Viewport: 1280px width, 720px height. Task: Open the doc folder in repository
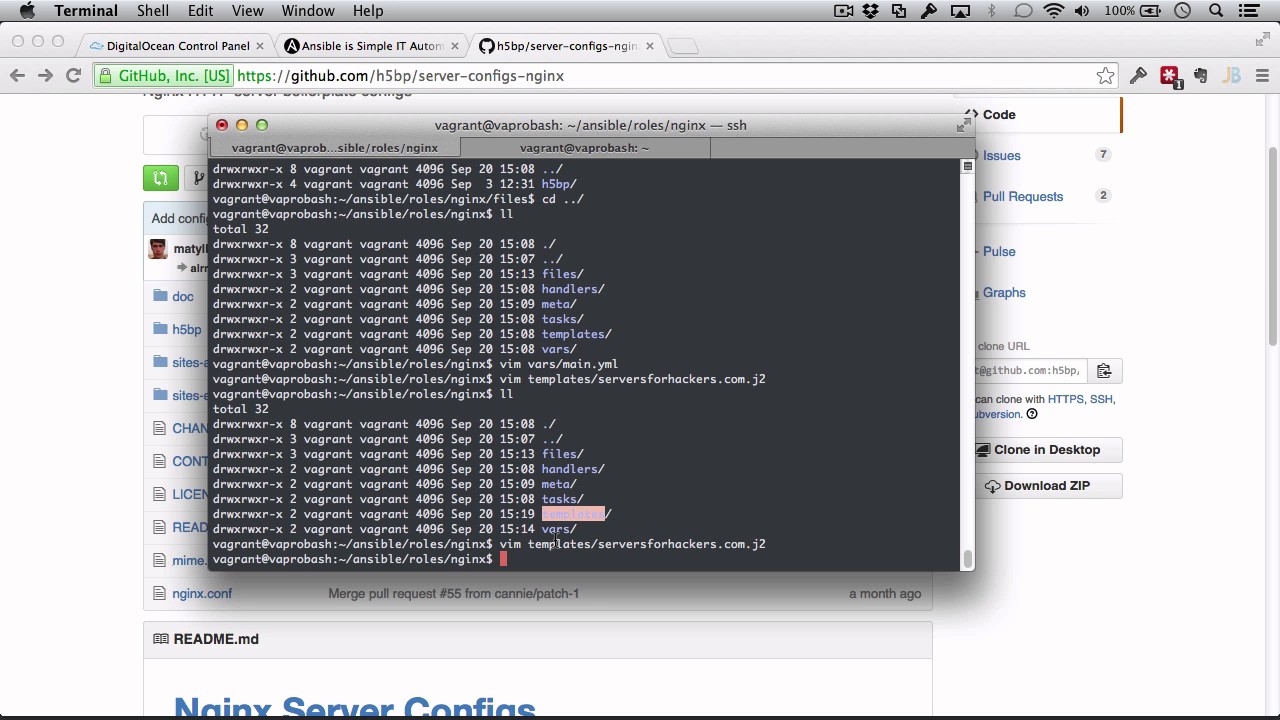pyautogui.click(x=183, y=296)
